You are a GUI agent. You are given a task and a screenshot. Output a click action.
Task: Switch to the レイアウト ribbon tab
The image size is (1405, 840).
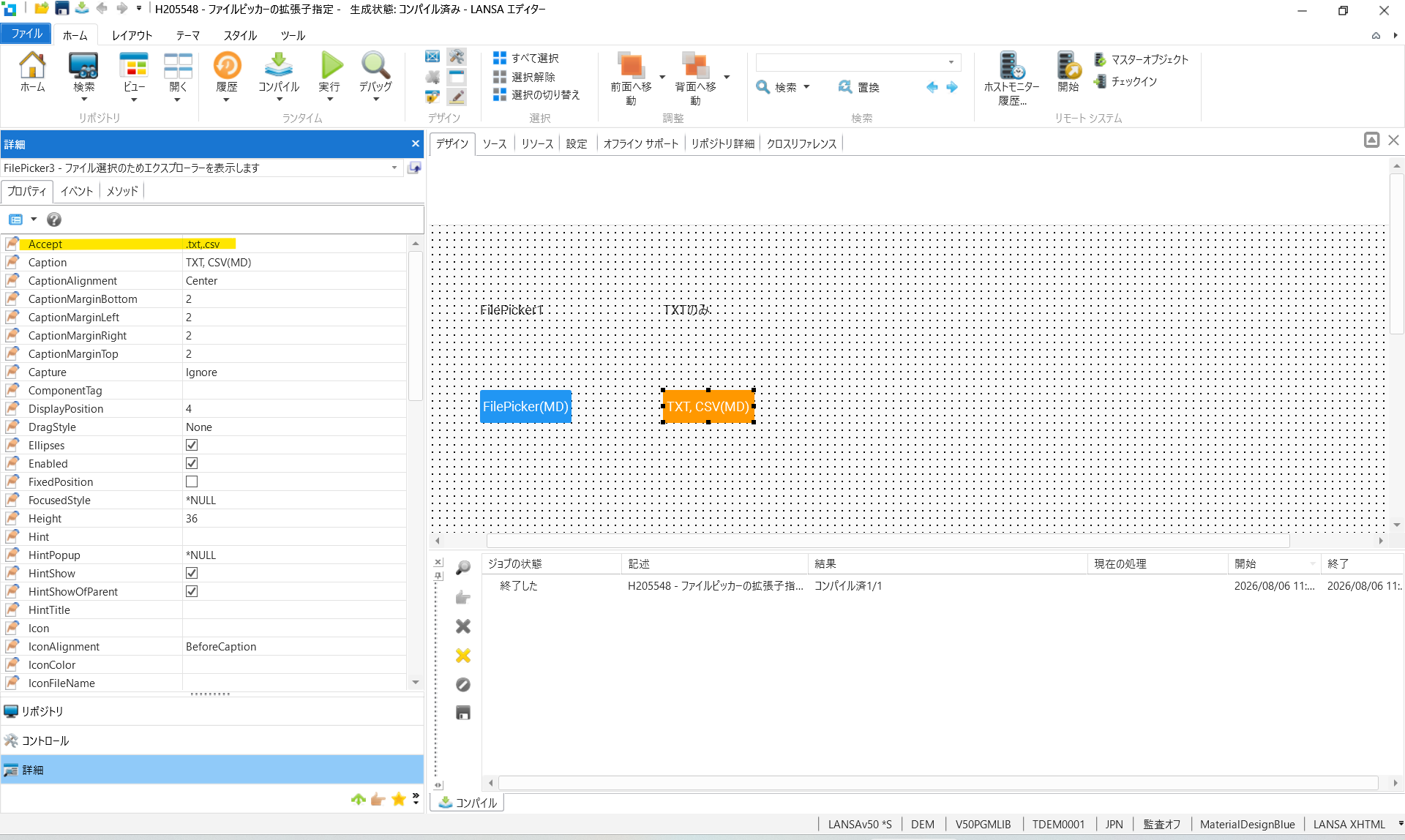[132, 35]
